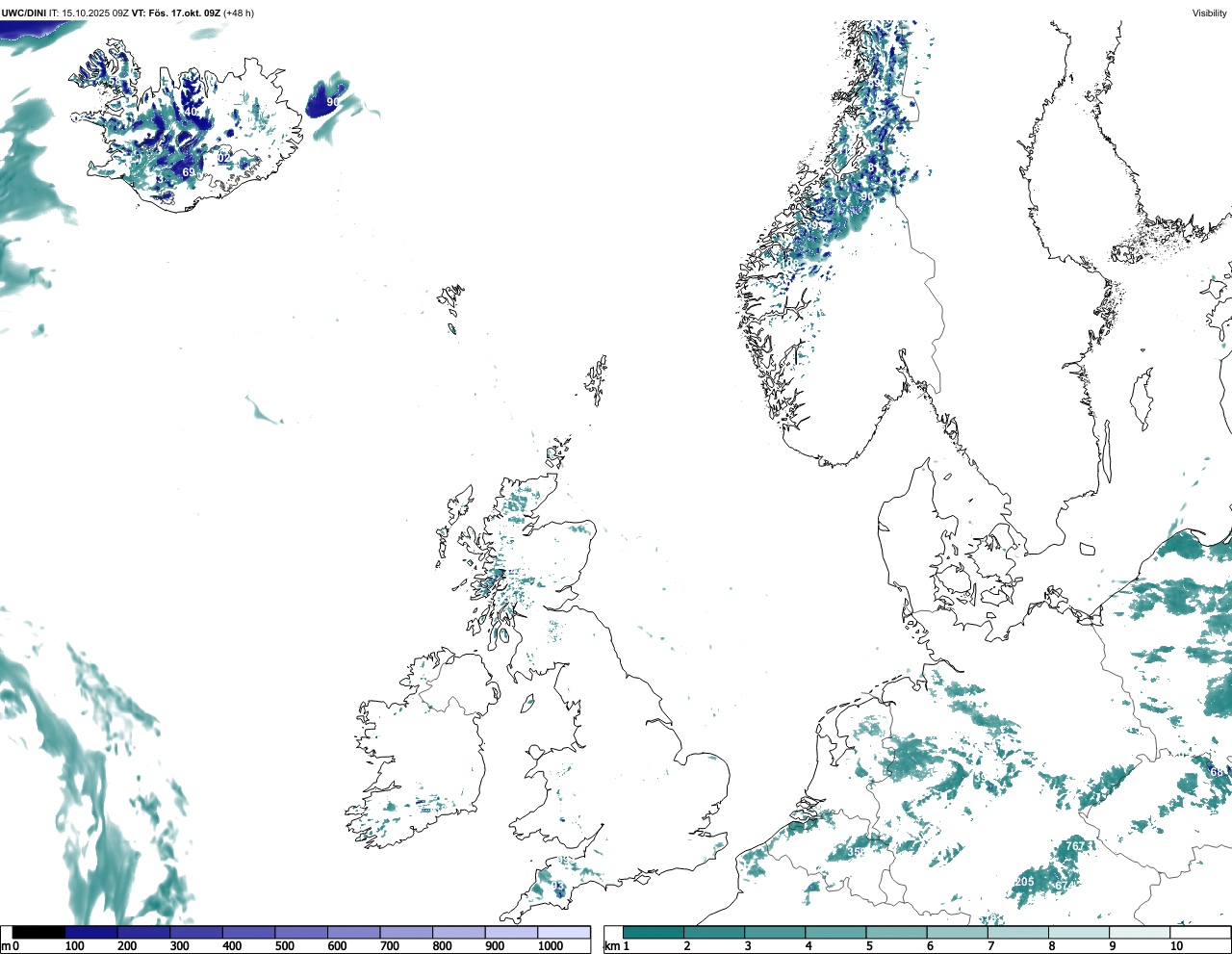Click the 7–8 km pale teal swatch
The image size is (1232, 954).
point(1018,932)
